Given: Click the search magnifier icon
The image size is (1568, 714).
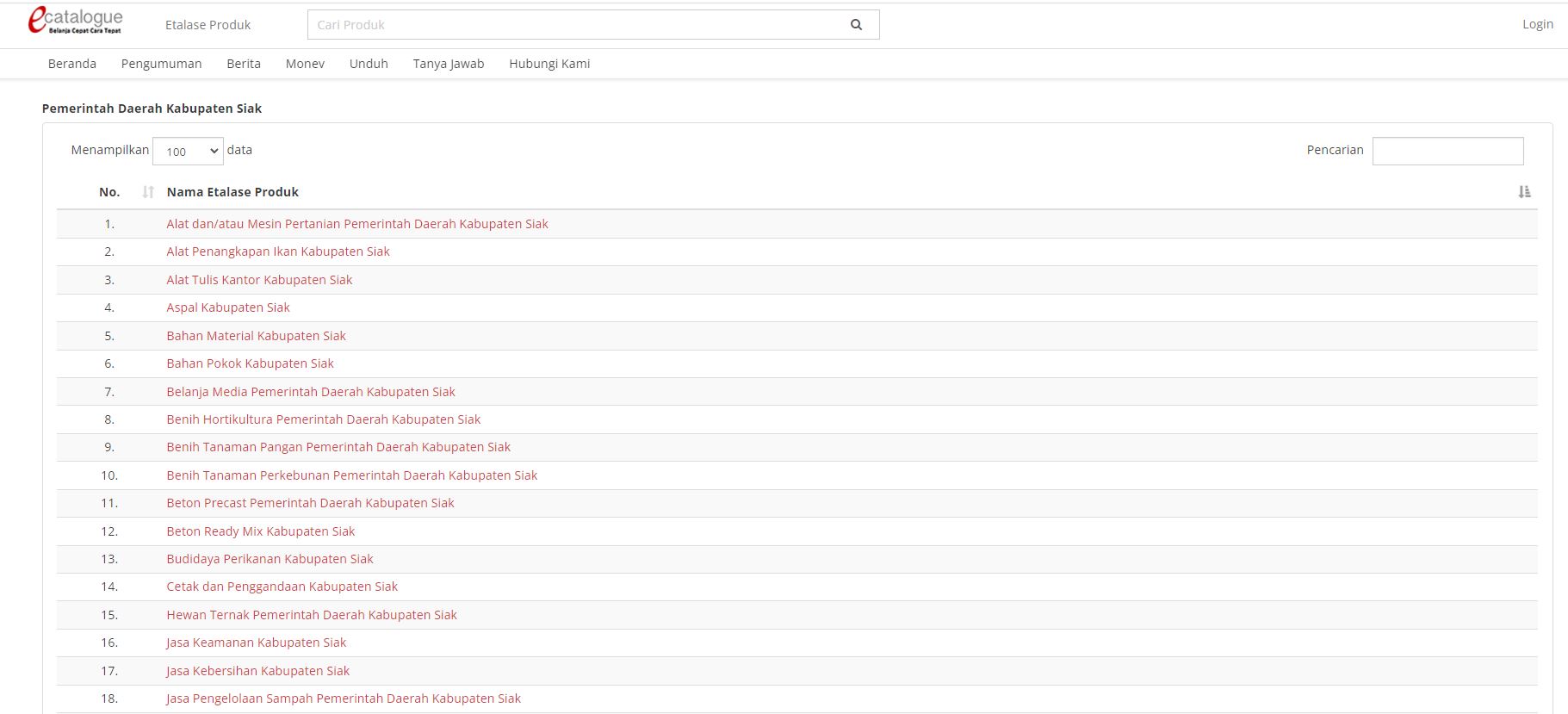Looking at the screenshot, I should point(856,25).
